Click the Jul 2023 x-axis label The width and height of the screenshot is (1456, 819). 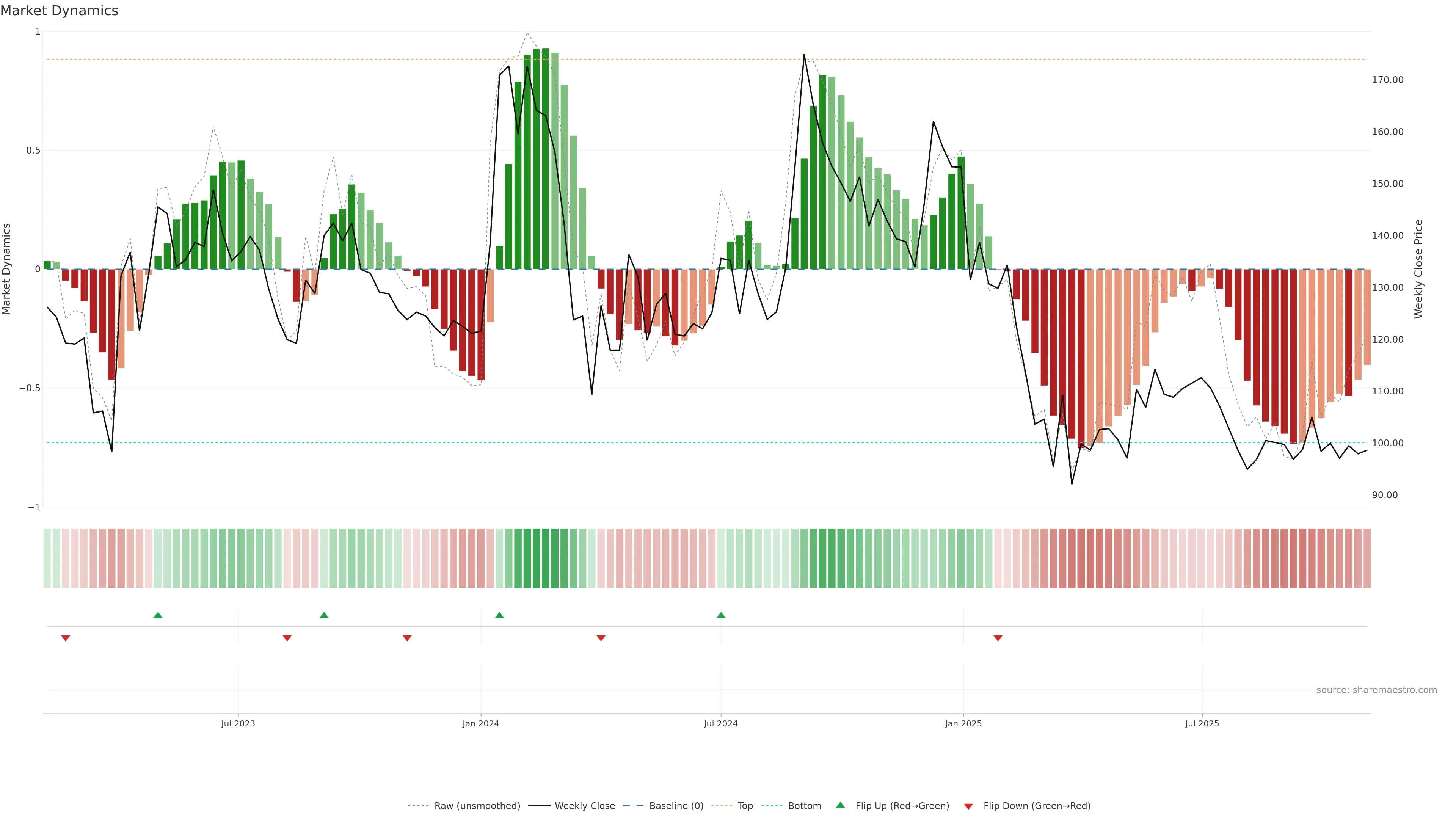[x=238, y=723]
